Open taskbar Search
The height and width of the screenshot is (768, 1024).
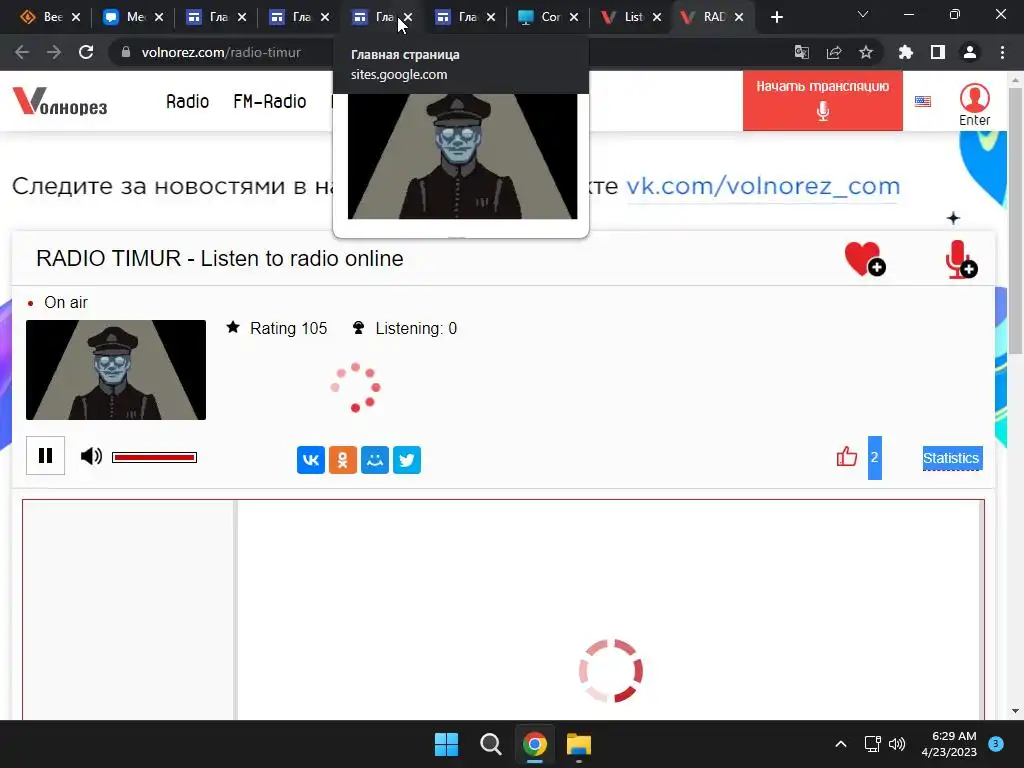coord(490,744)
